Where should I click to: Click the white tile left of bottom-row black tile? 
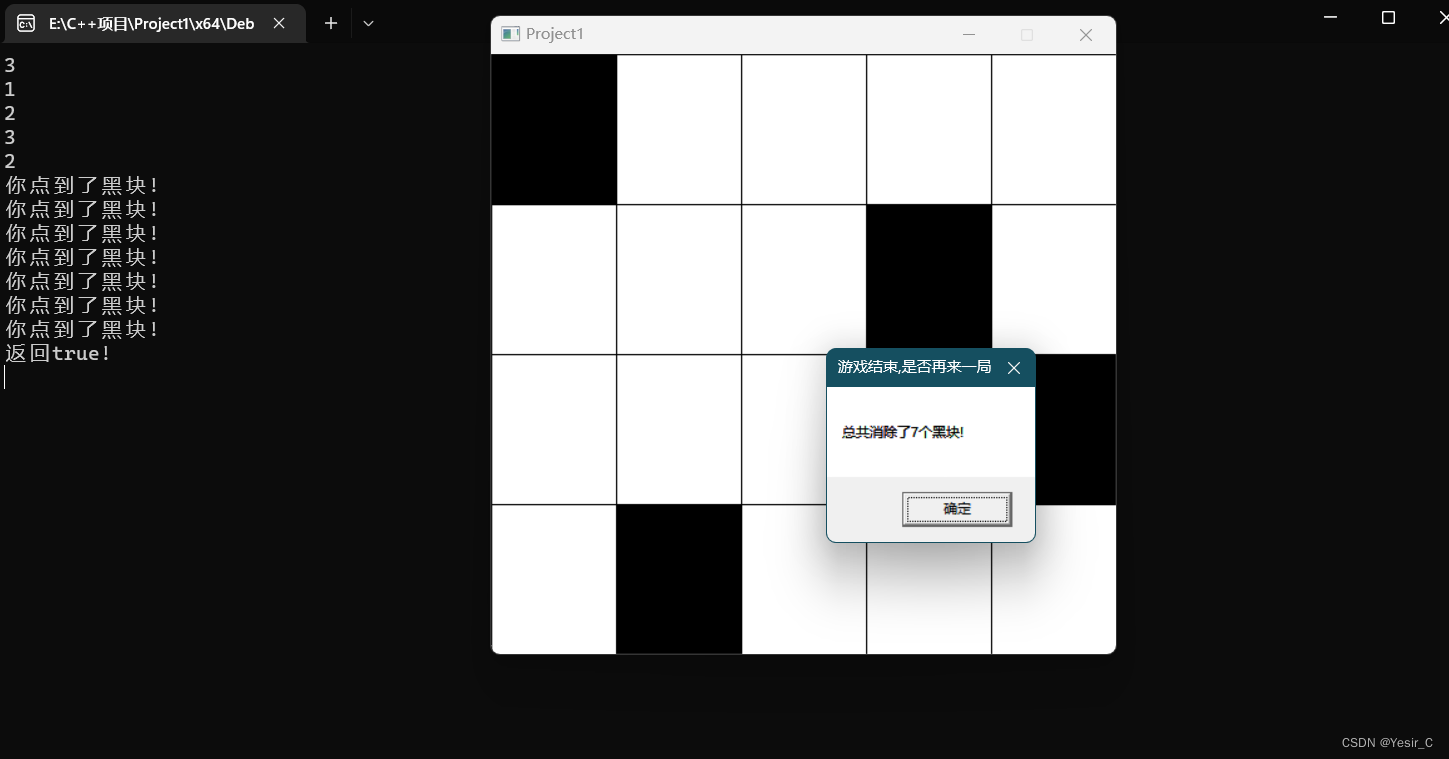tap(554, 579)
